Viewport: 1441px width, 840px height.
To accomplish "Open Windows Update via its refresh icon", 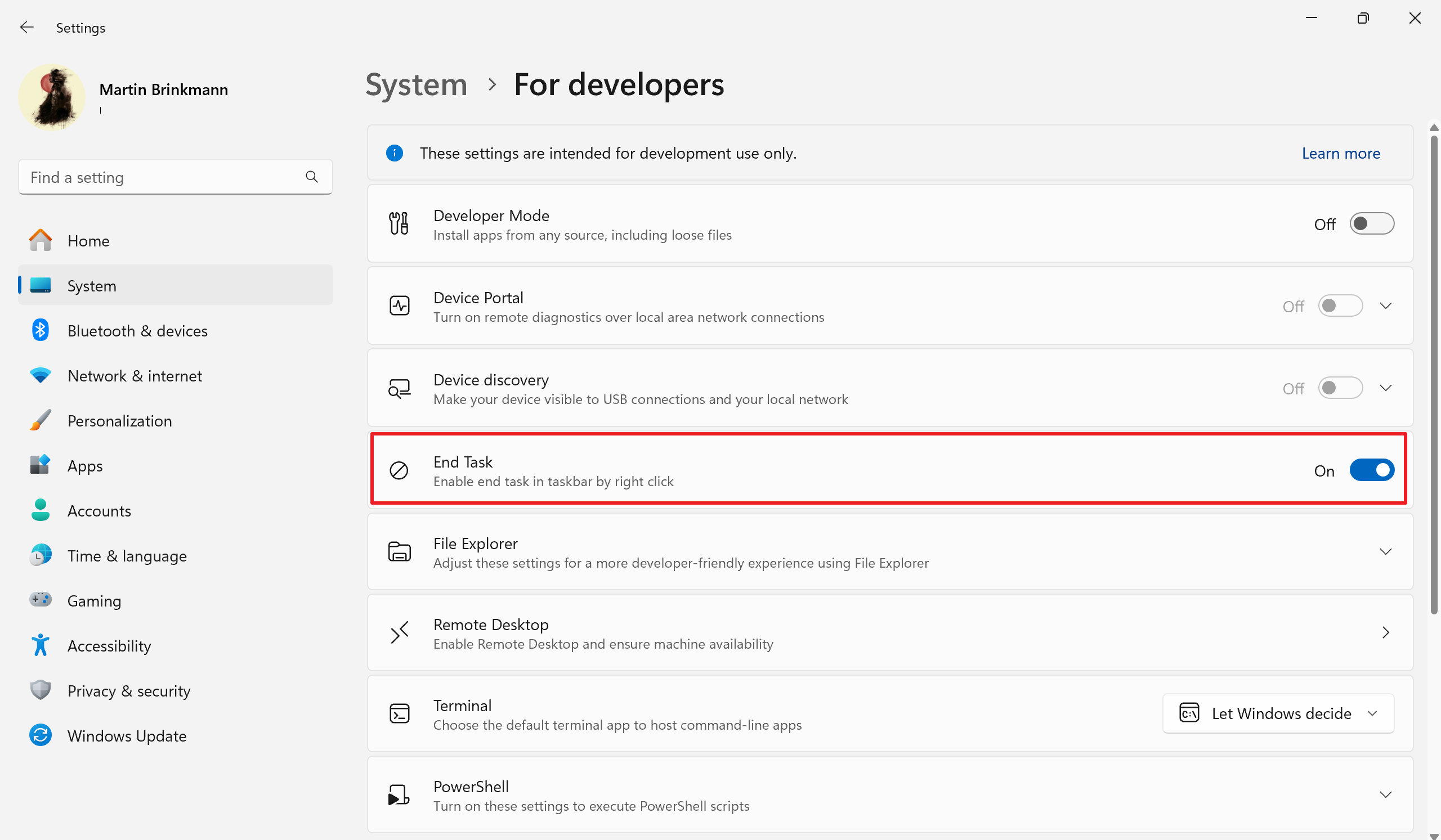I will tap(40, 735).
